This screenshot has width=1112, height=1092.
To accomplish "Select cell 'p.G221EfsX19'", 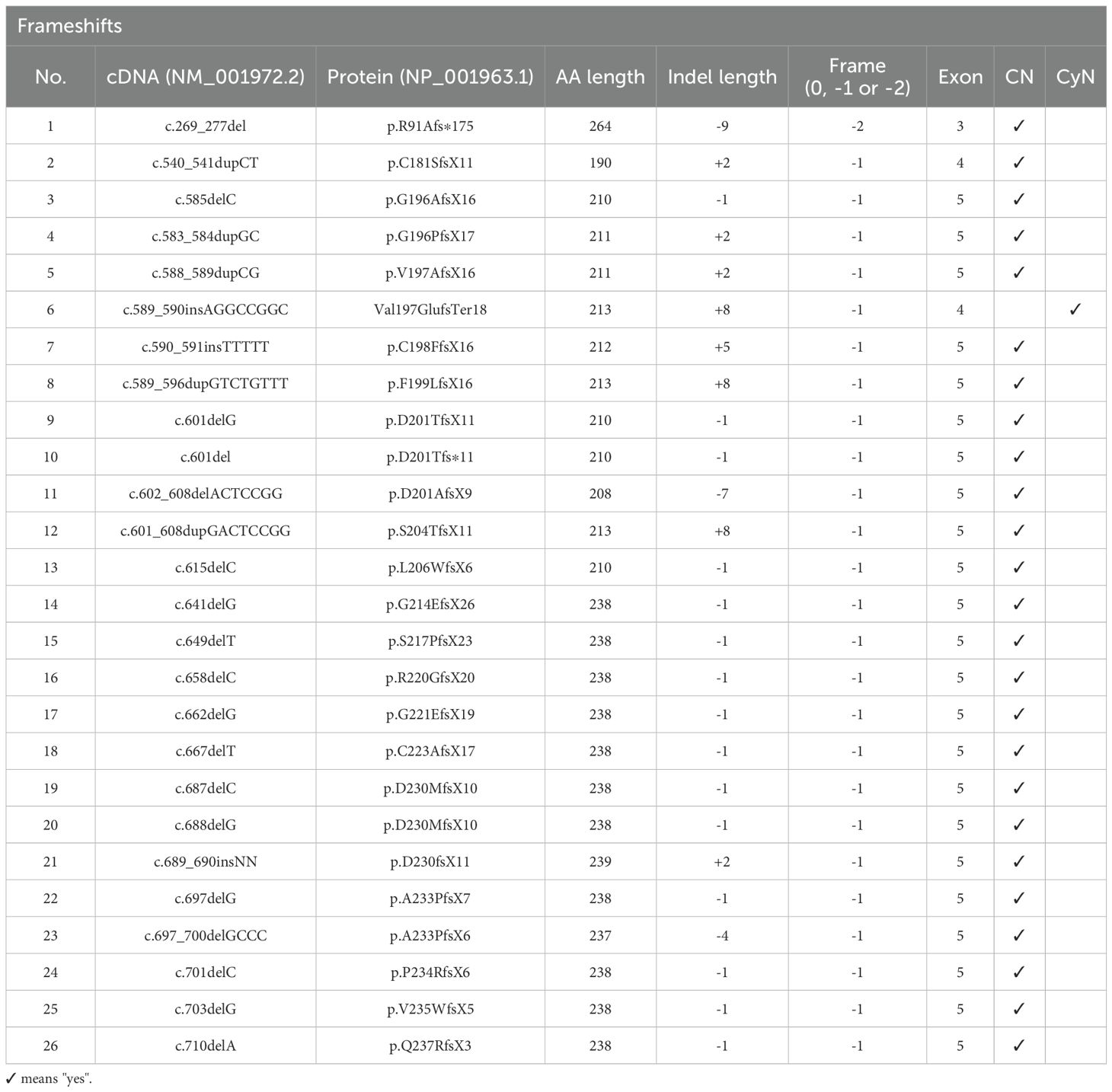I will click(430, 714).
